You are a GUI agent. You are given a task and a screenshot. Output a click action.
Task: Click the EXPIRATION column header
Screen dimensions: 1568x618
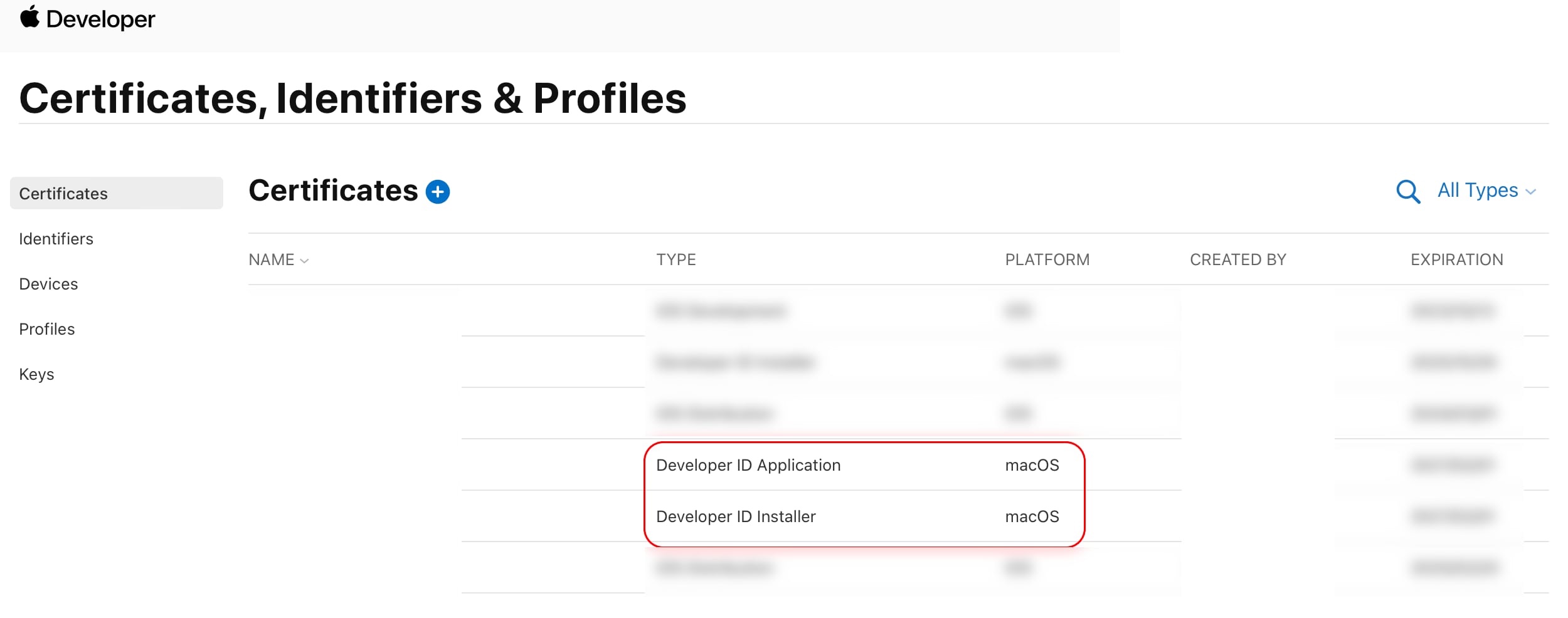pyautogui.click(x=1456, y=259)
